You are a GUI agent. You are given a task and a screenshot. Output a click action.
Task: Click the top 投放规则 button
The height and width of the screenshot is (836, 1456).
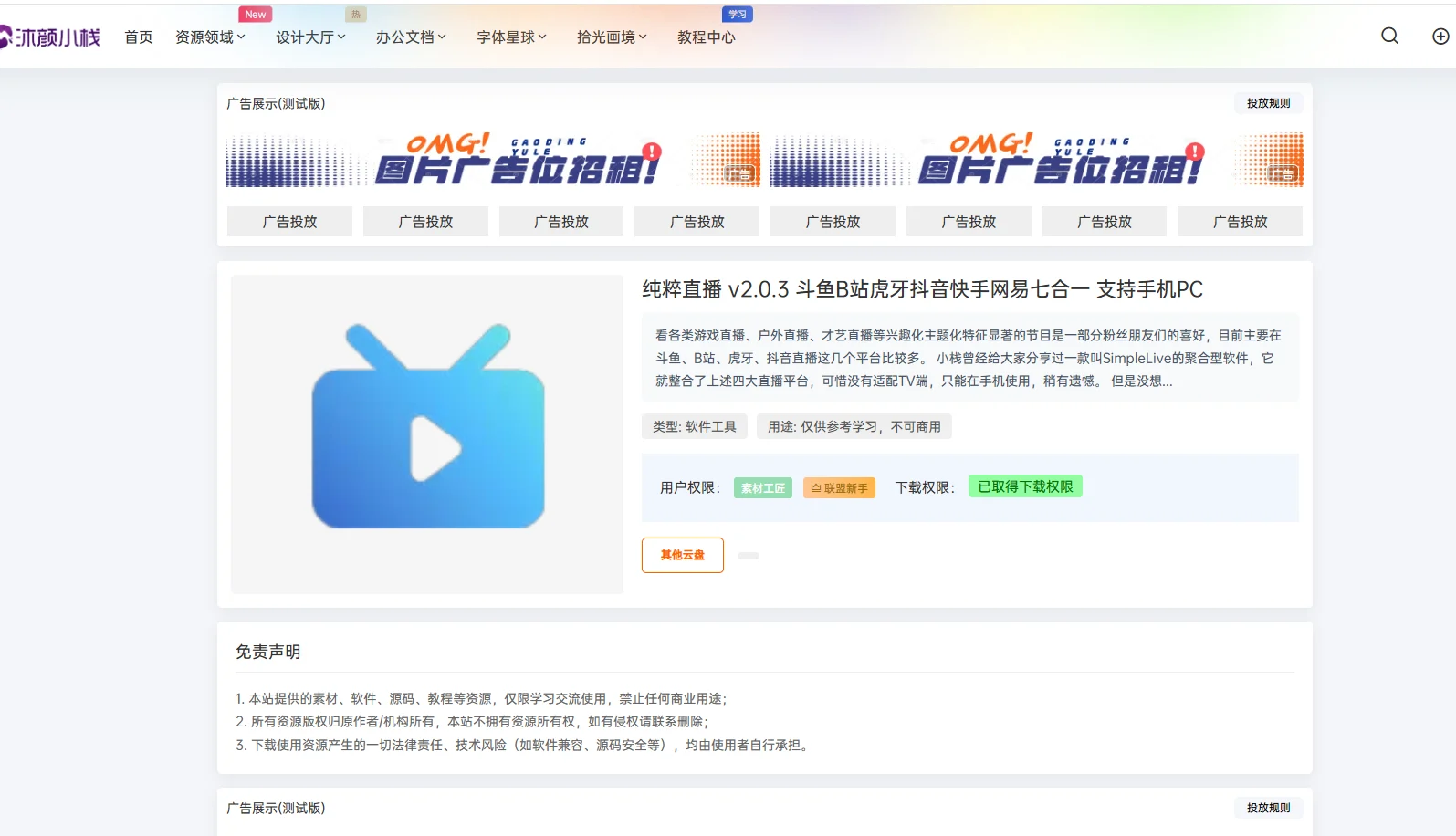point(1268,103)
